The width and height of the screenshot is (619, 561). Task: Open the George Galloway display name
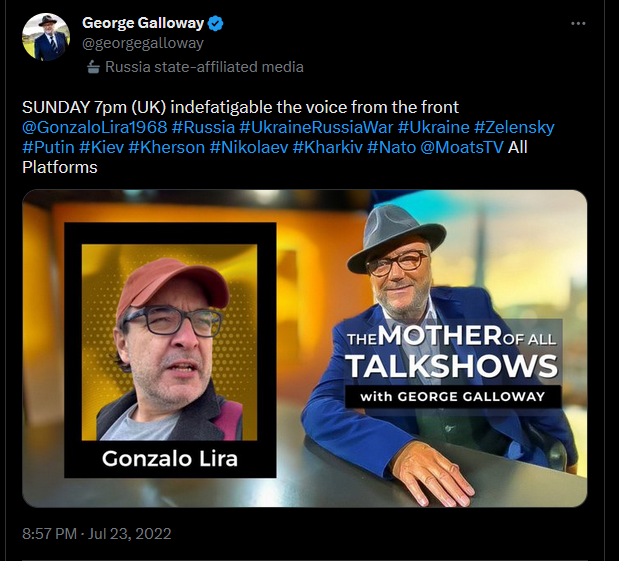pyautogui.click(x=143, y=23)
